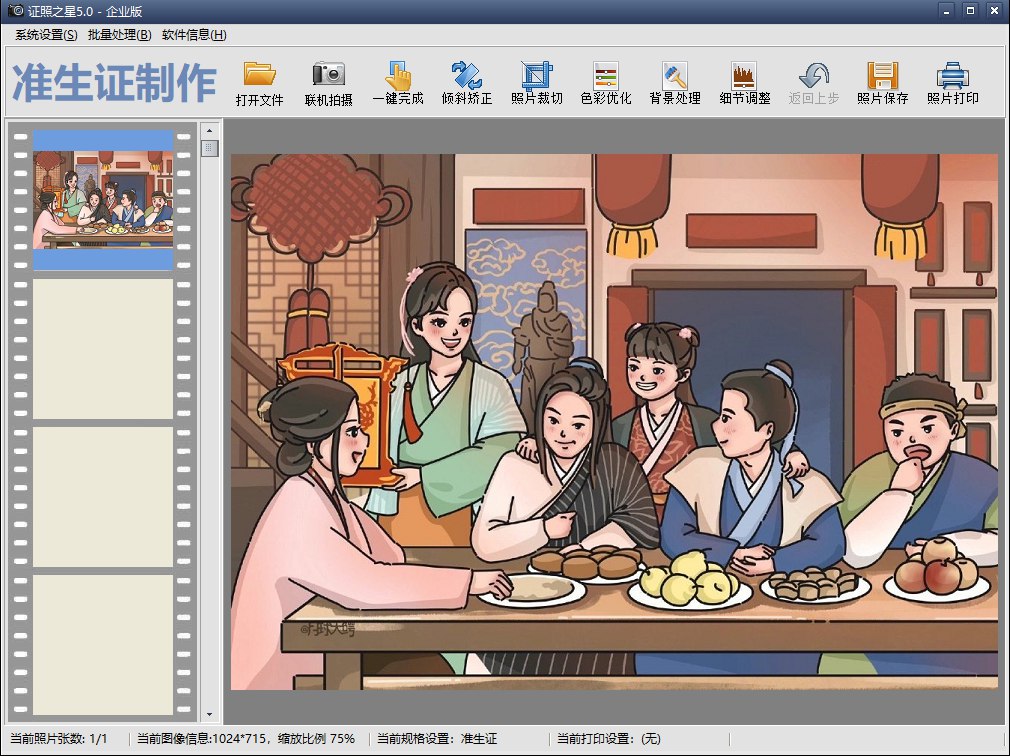Viewport: 1010px width, 756px height.
Task: Open the 批量处理(B) menu
Action: tap(119, 35)
